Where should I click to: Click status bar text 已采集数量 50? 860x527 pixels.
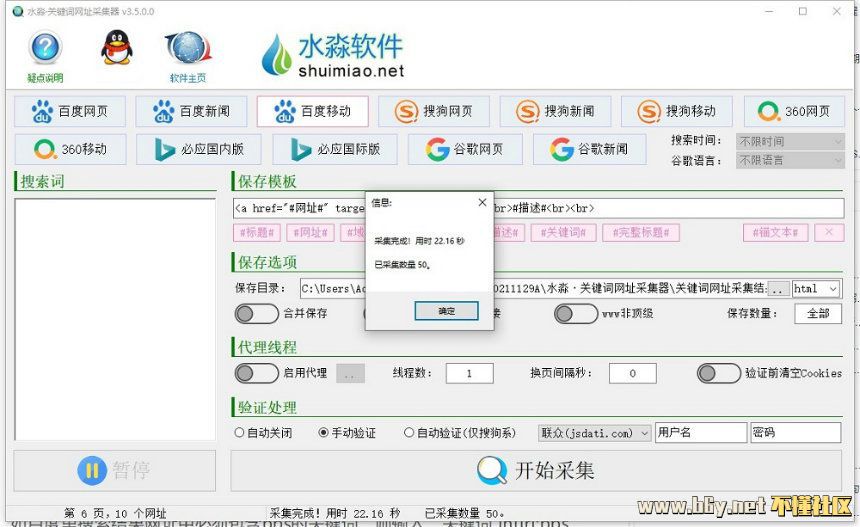[x=465, y=513]
